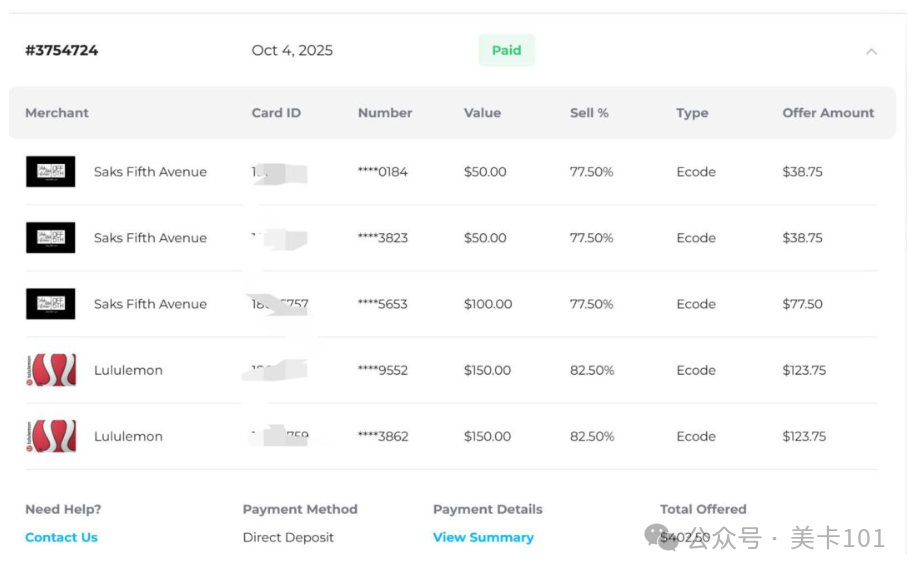Click $38.75 offer in the ****3823 row

click(802, 238)
